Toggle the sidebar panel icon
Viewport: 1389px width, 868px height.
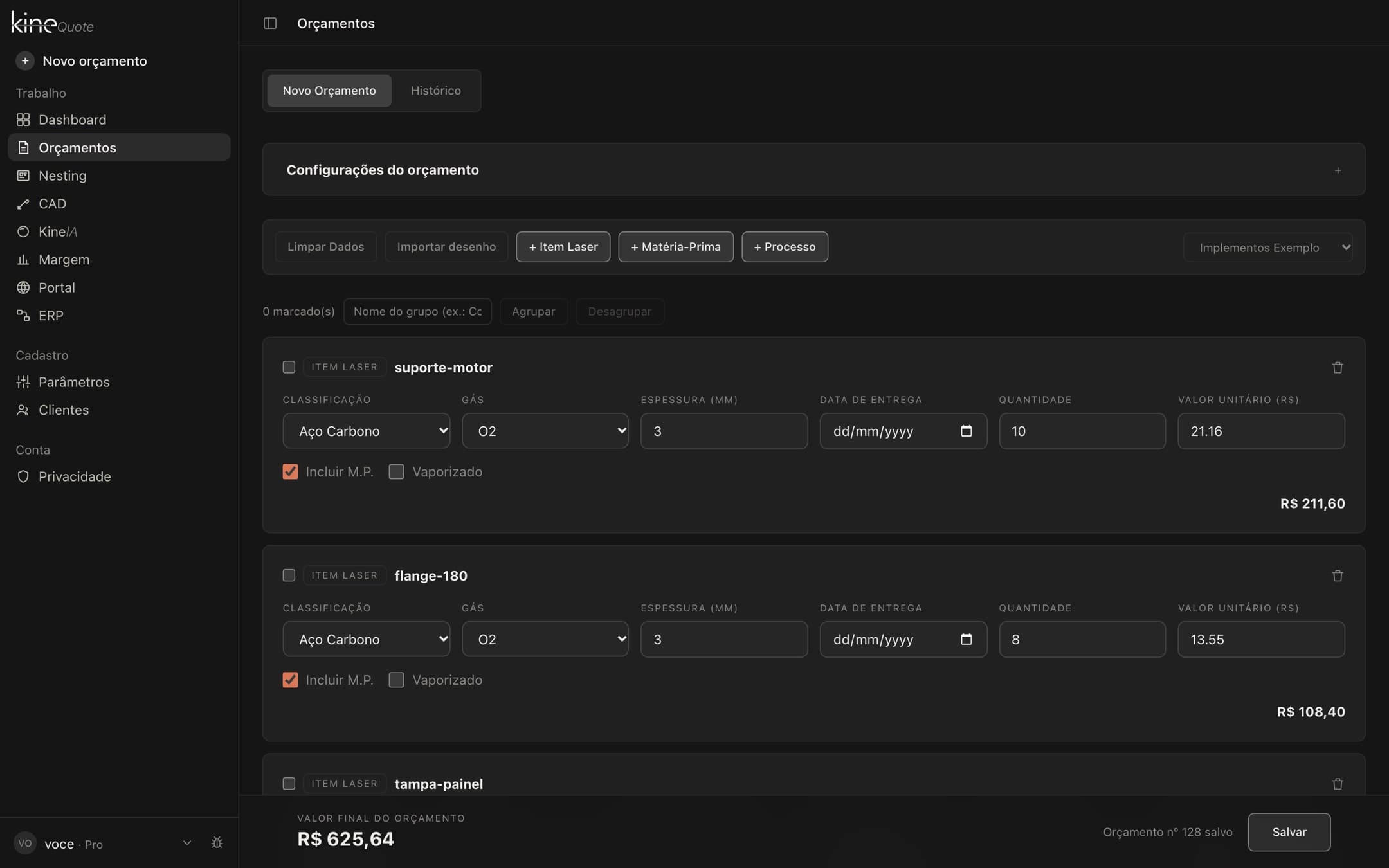pos(270,23)
